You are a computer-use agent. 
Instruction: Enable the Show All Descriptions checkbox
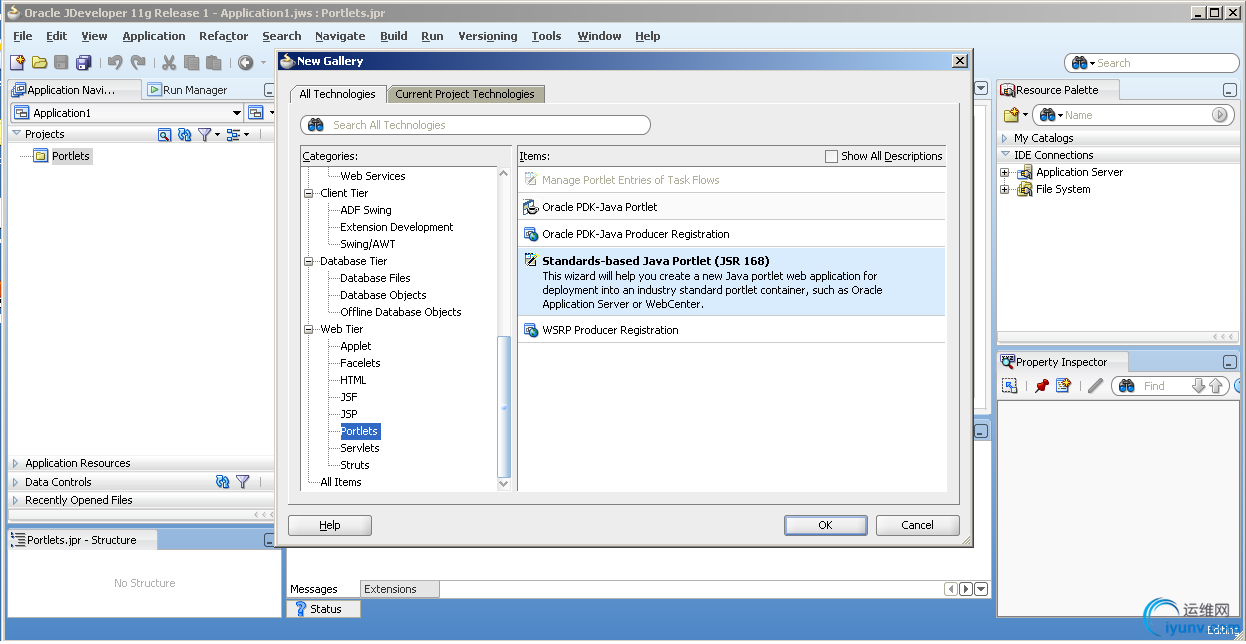[x=831, y=156]
